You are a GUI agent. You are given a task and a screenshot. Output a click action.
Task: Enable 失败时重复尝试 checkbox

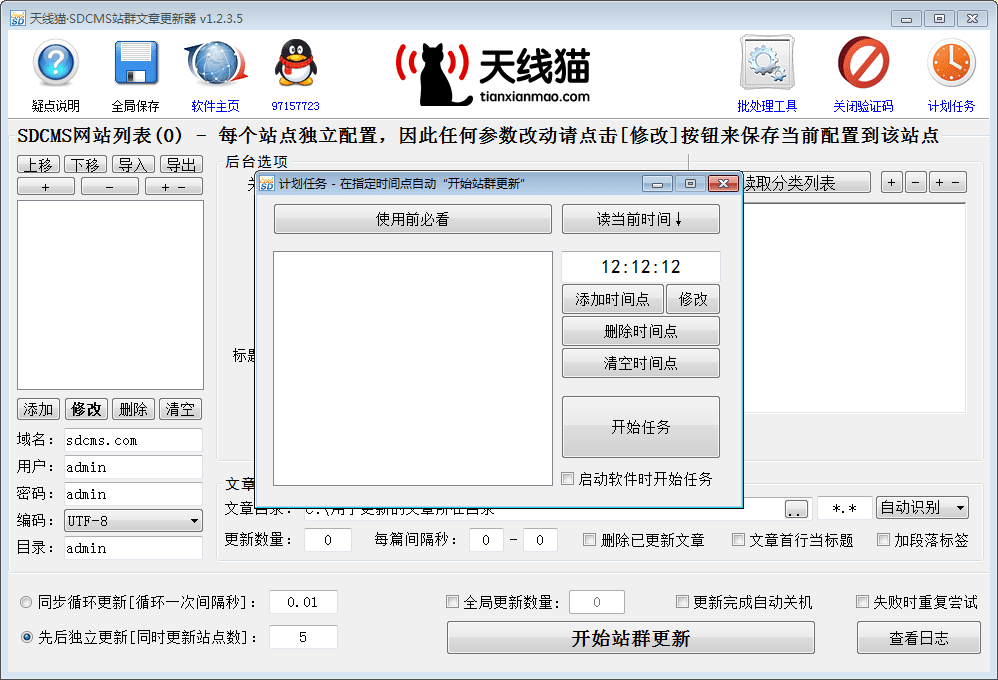tap(862, 602)
